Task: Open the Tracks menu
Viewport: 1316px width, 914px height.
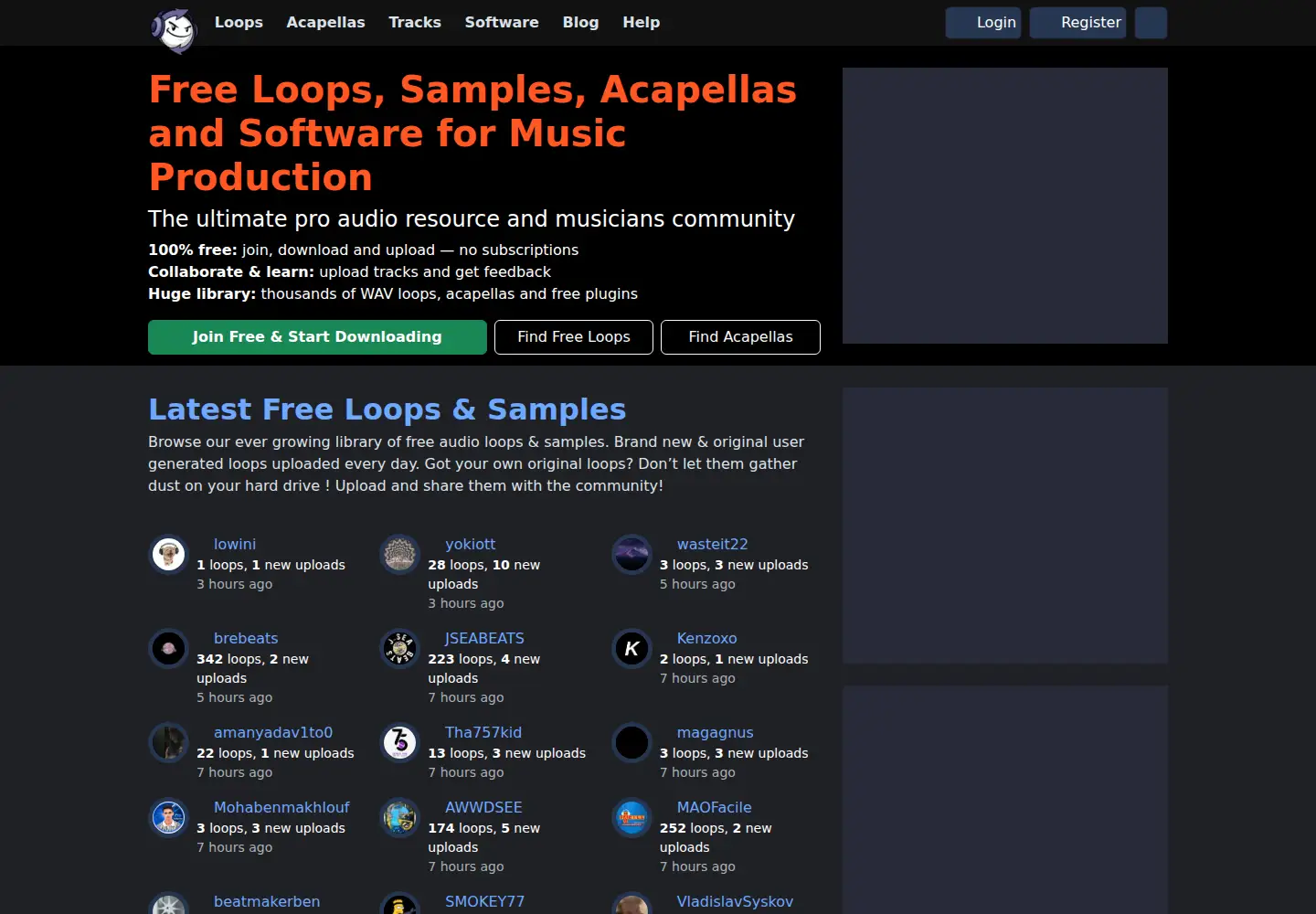Action: [415, 22]
